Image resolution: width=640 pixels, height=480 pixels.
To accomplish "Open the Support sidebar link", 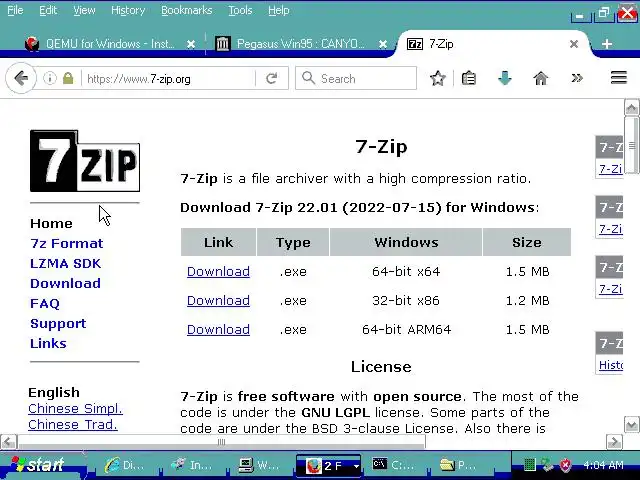I will pyautogui.click(x=58, y=323).
